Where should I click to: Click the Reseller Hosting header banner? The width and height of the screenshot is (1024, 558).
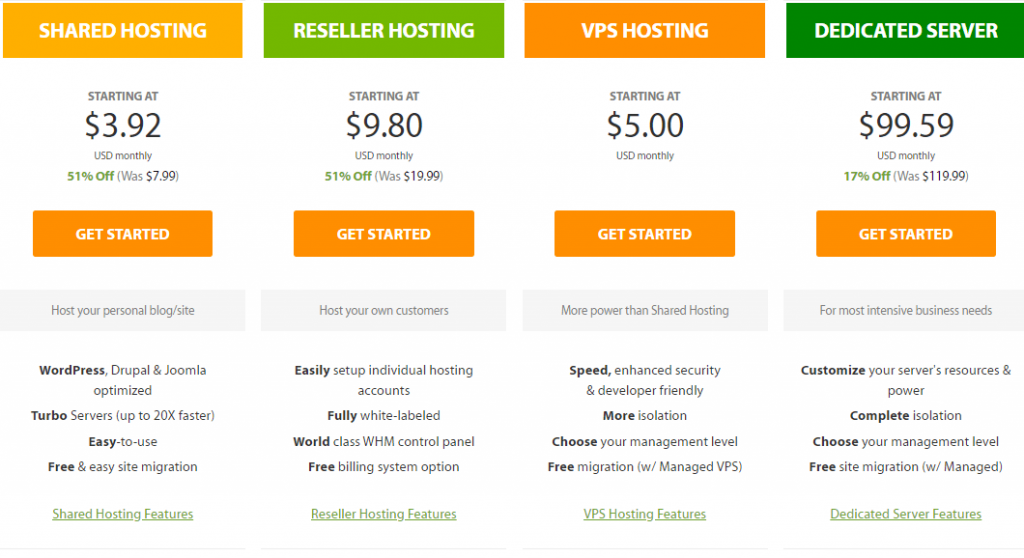(384, 30)
